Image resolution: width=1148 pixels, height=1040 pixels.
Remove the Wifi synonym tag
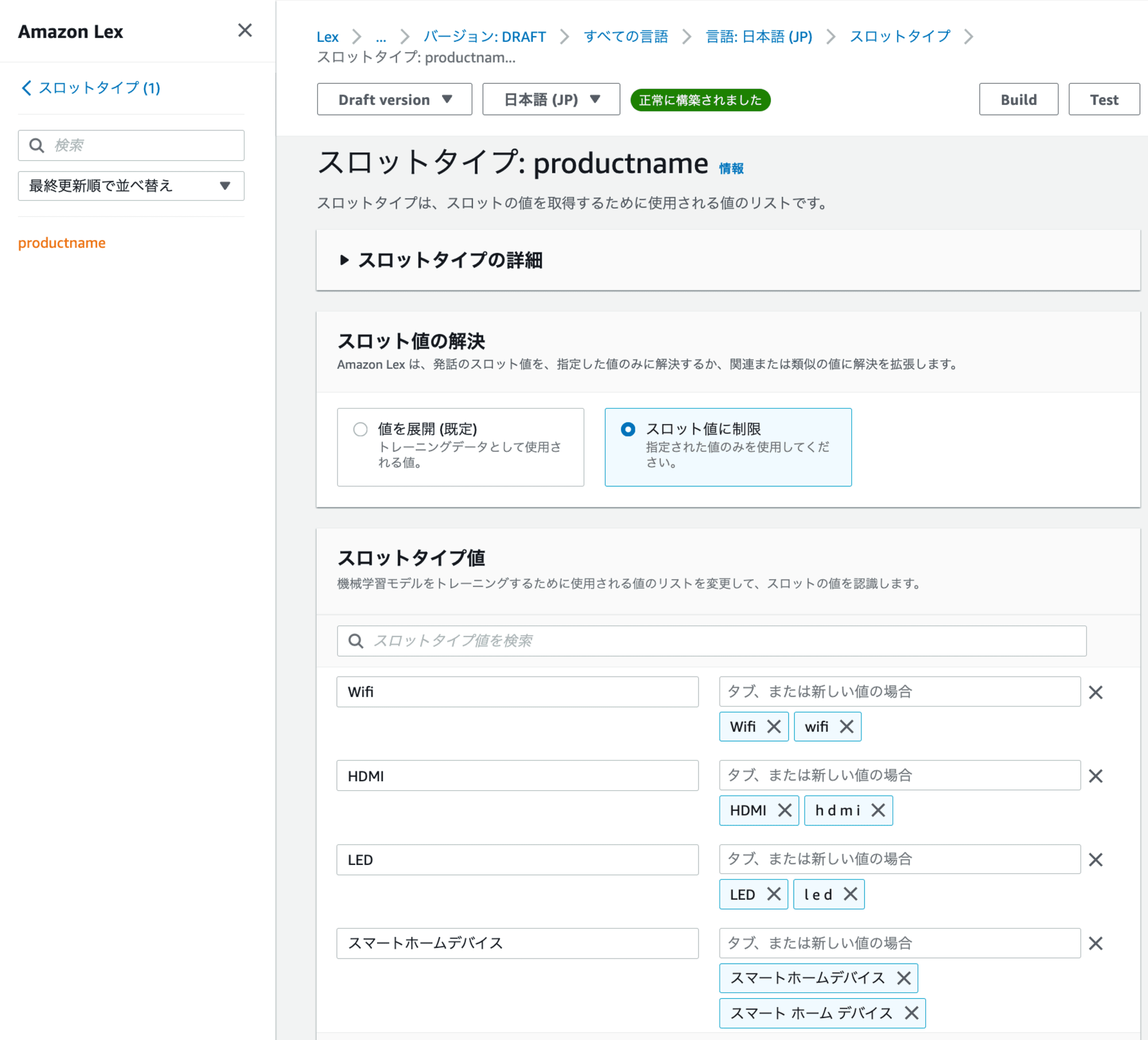point(774,727)
